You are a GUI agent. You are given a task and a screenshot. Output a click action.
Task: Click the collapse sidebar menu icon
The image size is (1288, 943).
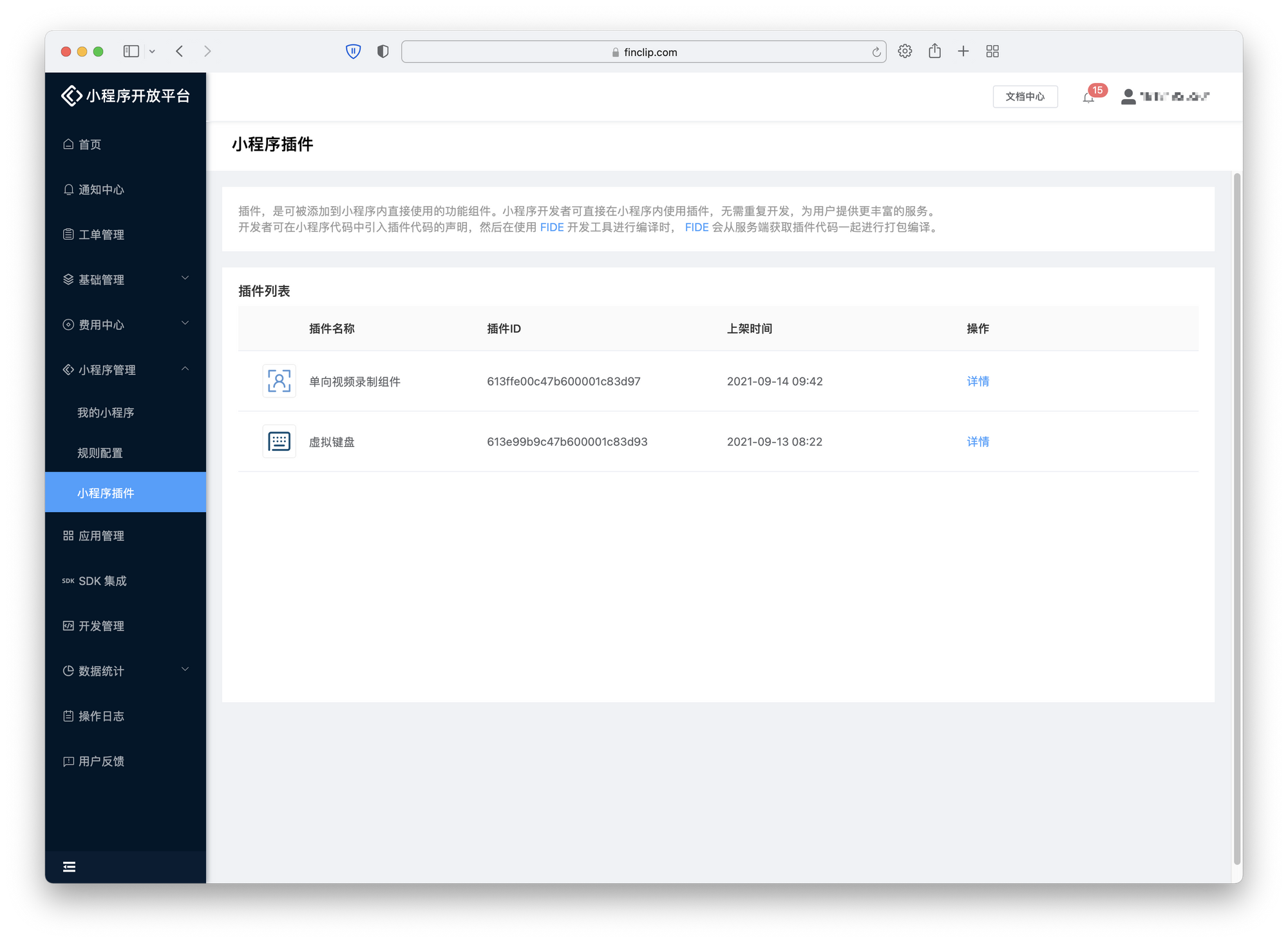coord(70,867)
